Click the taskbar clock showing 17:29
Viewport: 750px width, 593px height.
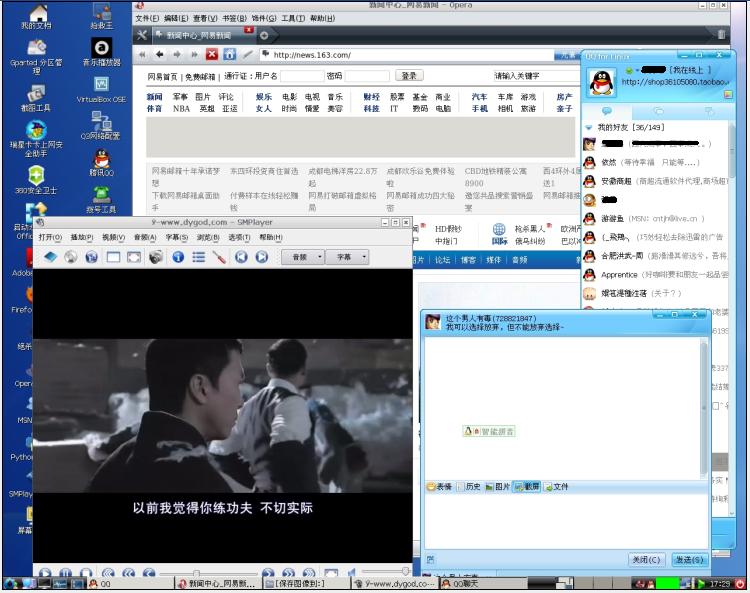coord(720,583)
